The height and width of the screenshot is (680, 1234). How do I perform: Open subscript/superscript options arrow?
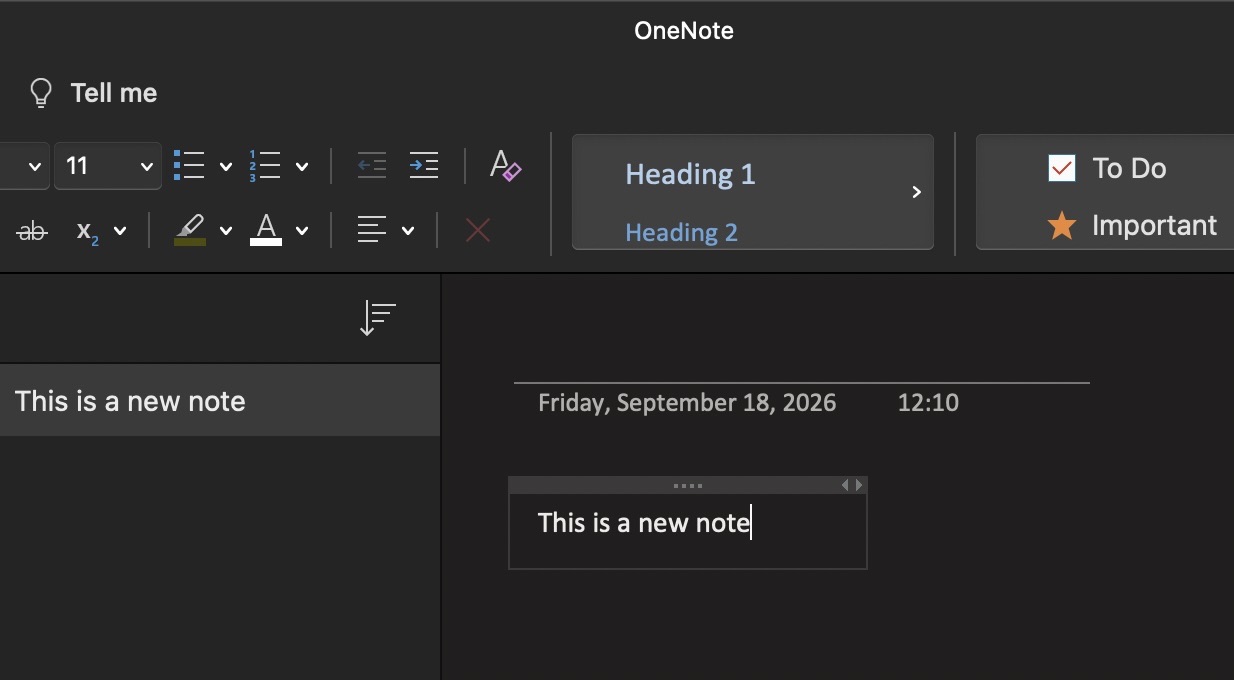coord(120,231)
